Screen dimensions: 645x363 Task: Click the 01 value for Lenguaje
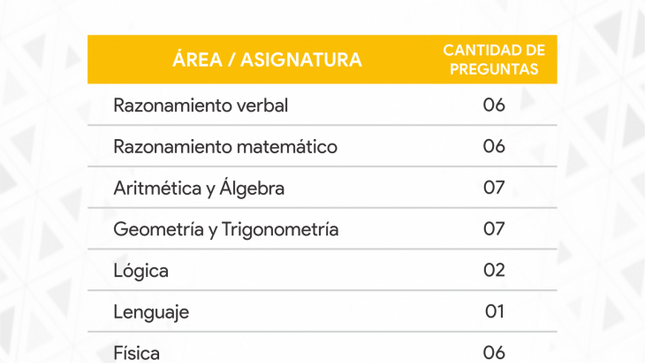point(494,311)
